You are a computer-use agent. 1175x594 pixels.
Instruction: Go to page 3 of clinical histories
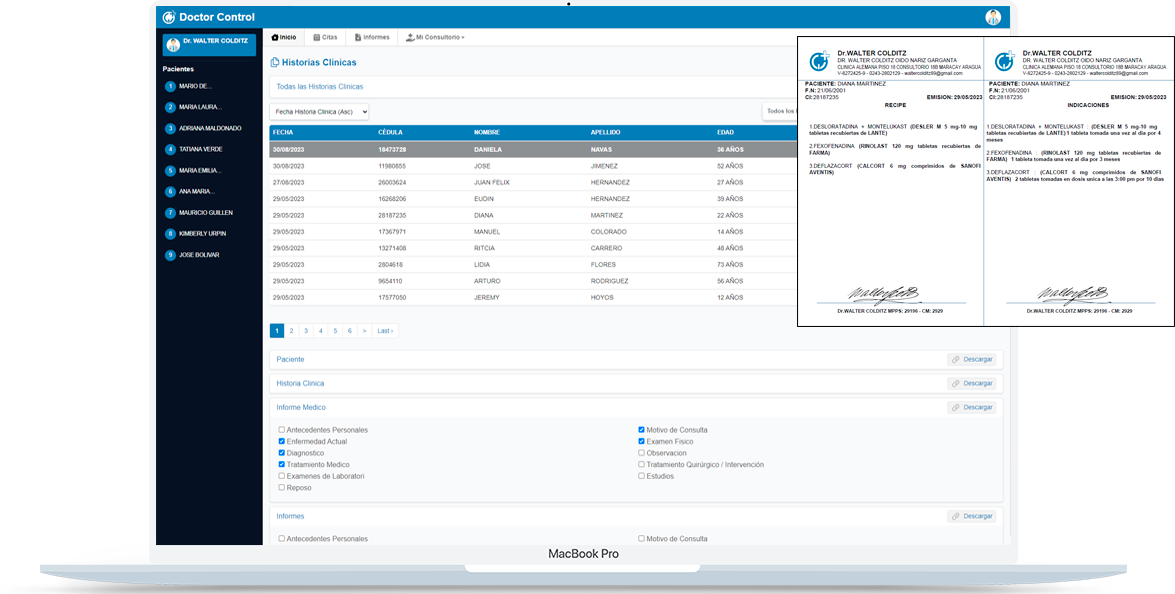click(306, 330)
